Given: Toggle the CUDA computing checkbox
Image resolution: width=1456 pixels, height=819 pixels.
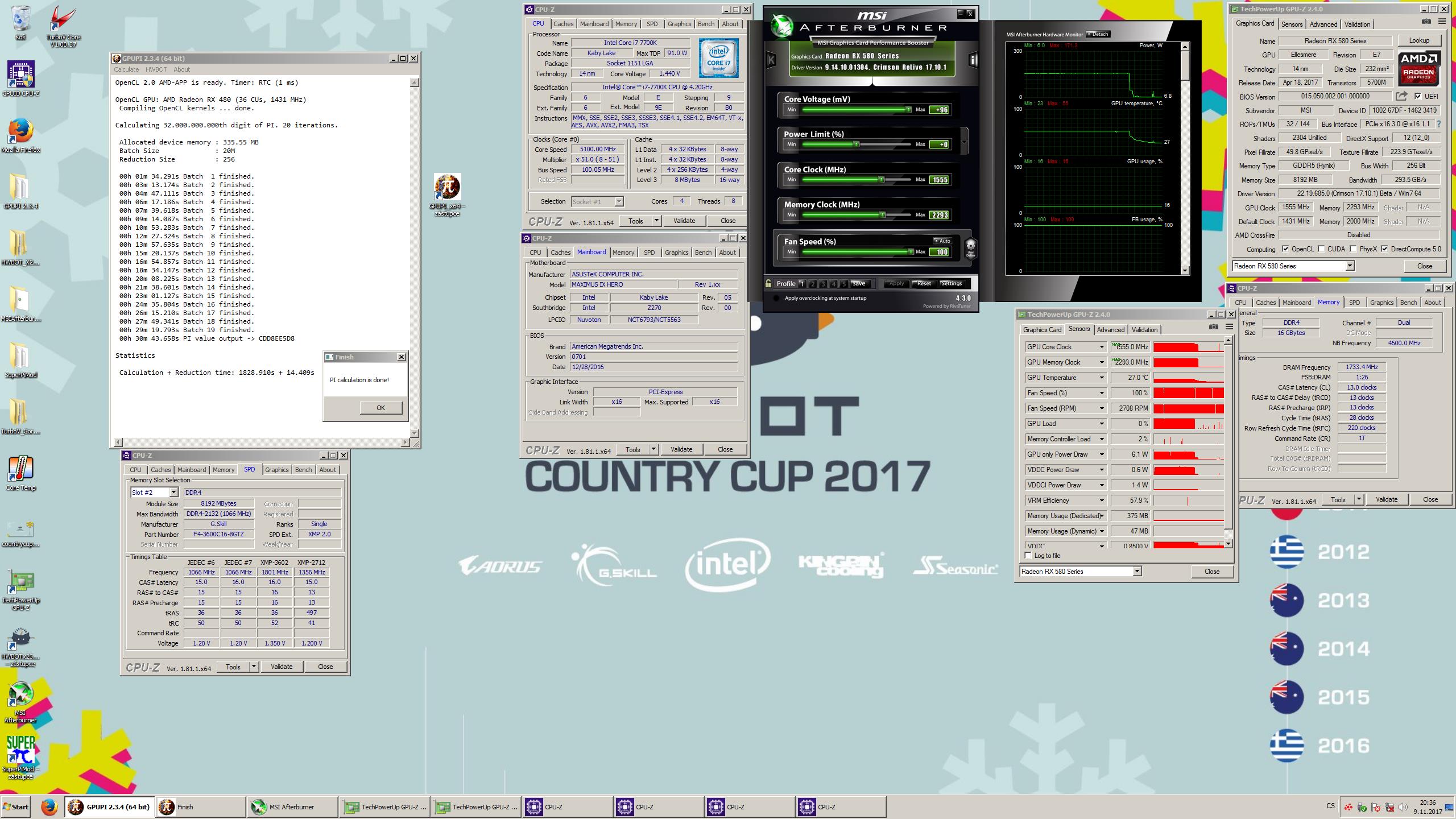Looking at the screenshot, I should (x=1321, y=249).
